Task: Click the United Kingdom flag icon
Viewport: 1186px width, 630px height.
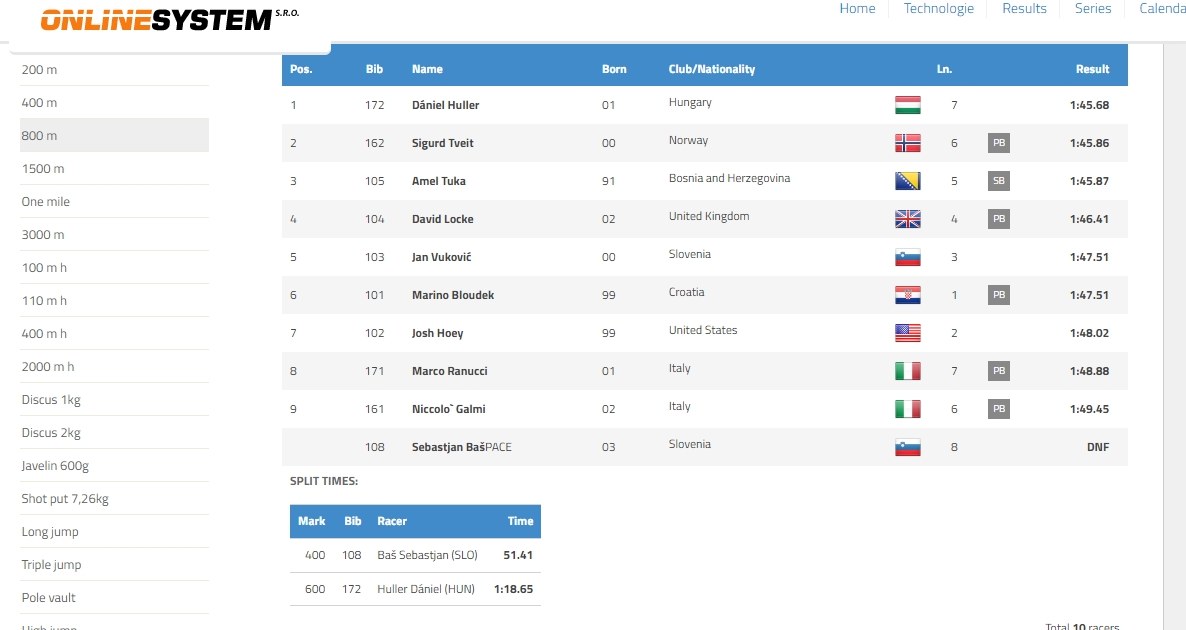Action: pyautogui.click(x=907, y=219)
